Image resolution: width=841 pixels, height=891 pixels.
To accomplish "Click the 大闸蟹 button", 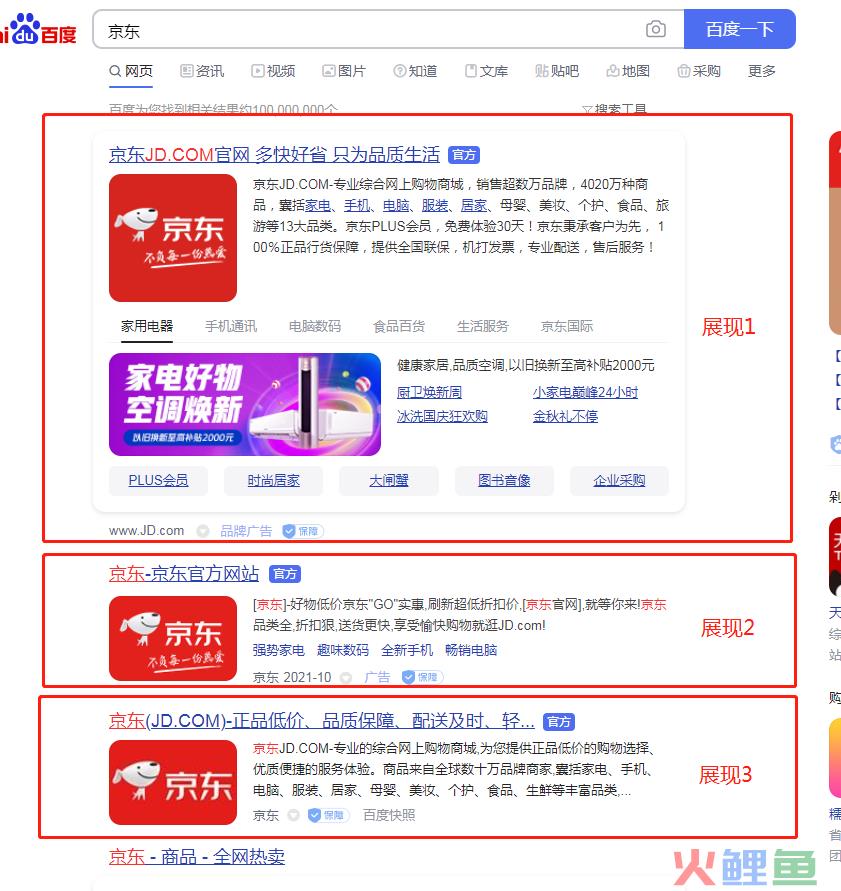I will pyautogui.click(x=389, y=481).
